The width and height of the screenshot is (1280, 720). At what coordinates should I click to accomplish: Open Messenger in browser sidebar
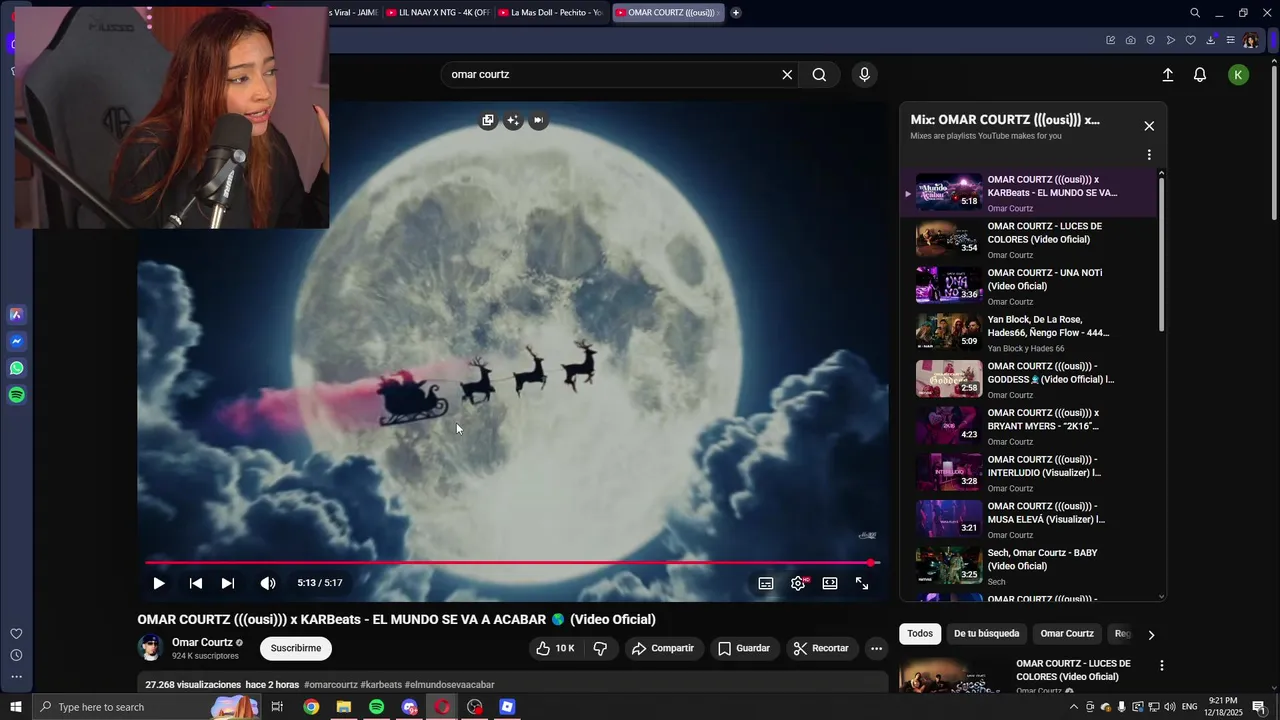(x=17, y=341)
